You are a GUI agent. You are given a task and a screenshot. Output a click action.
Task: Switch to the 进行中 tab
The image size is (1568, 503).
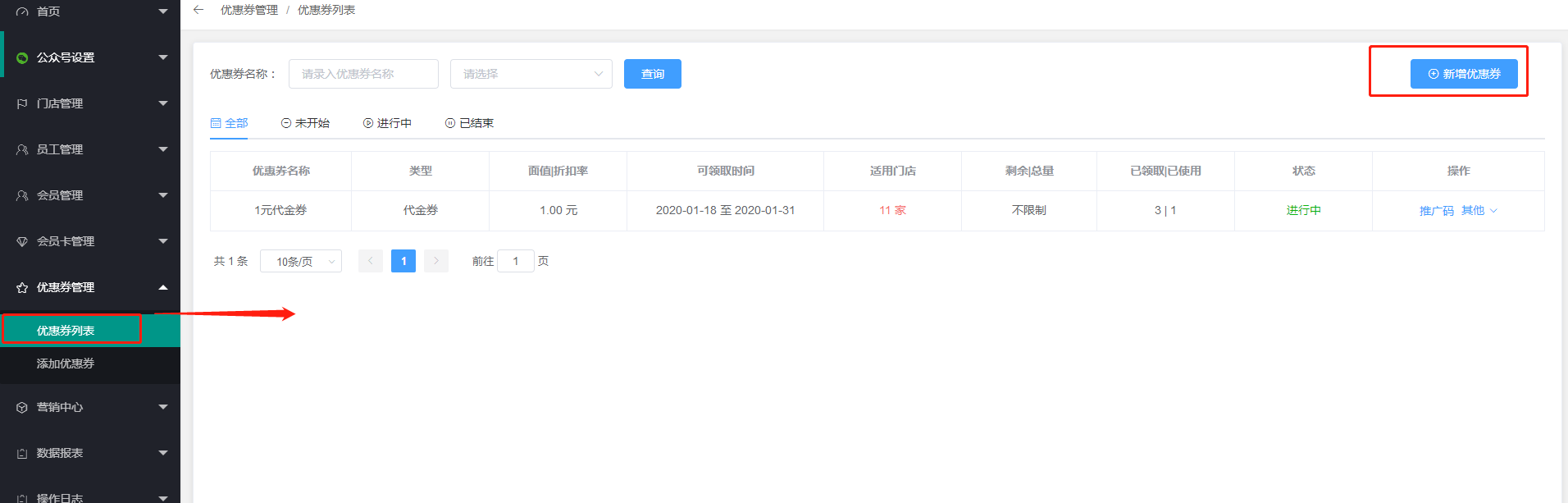click(387, 123)
